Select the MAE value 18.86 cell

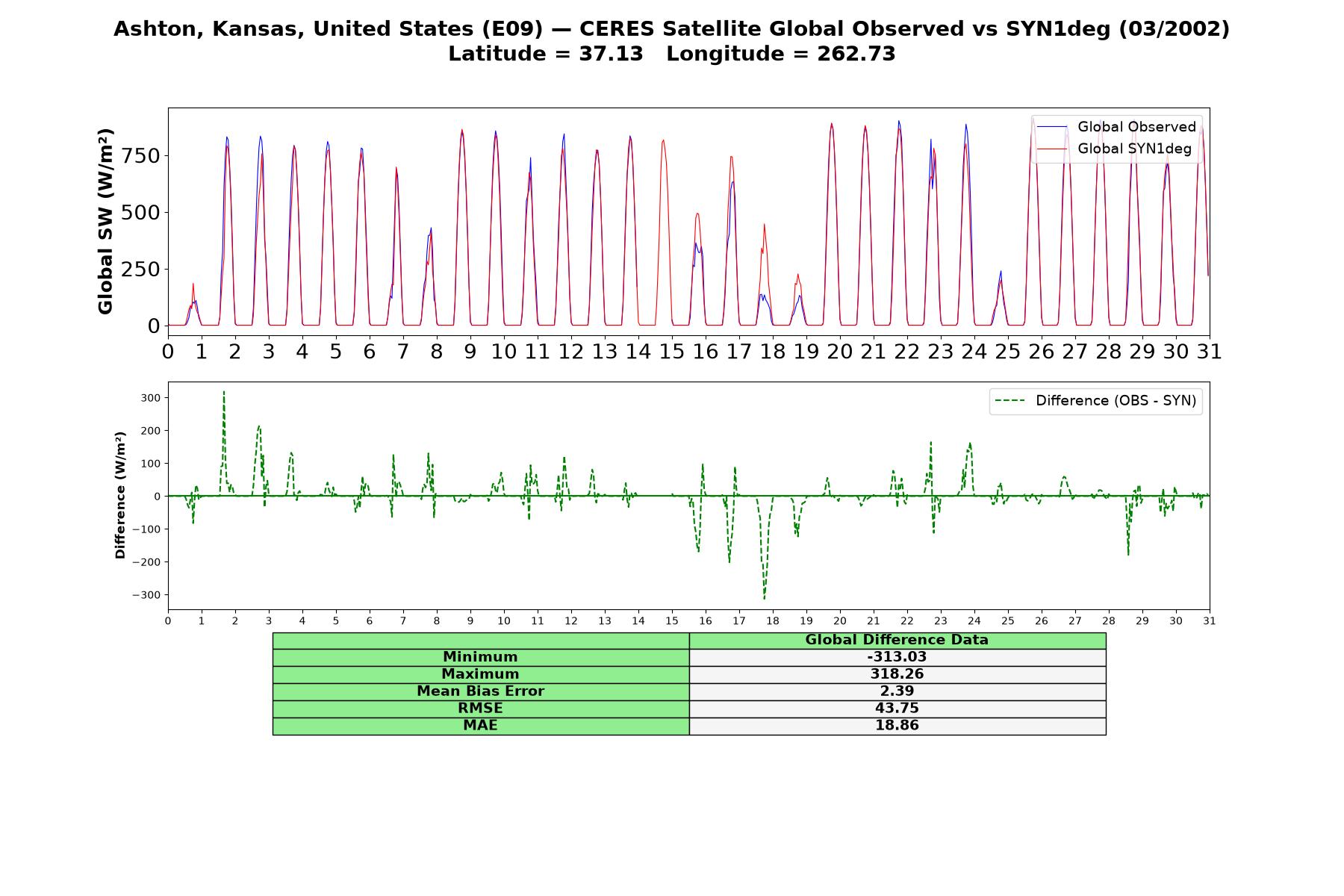897,726
